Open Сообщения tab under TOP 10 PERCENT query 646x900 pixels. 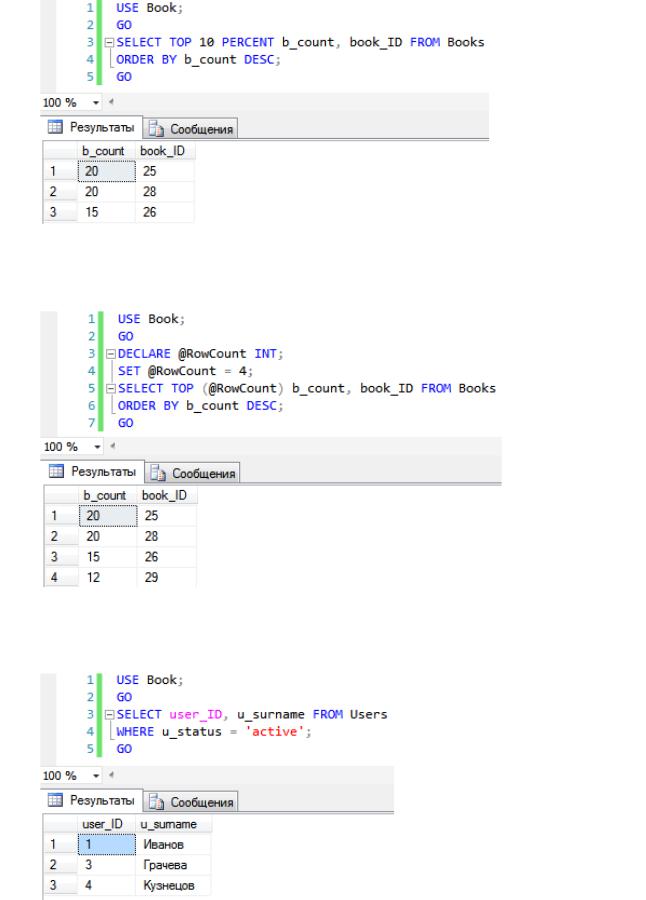[x=190, y=129]
